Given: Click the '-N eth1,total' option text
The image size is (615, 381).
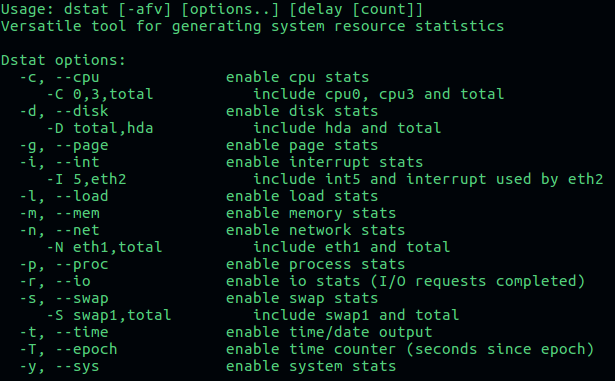Looking at the screenshot, I should (x=104, y=247).
